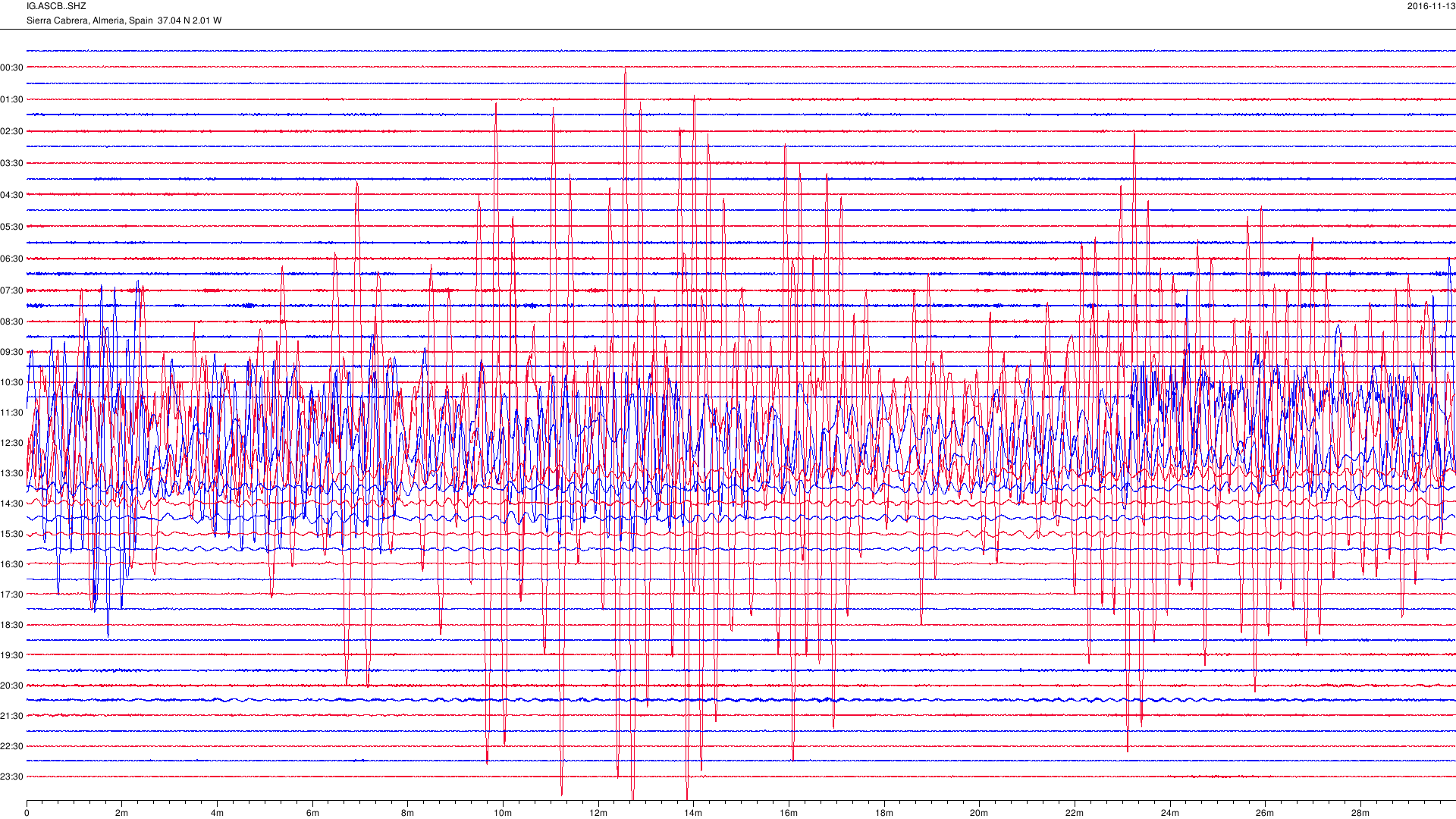Click the 16m tick label

tap(789, 813)
